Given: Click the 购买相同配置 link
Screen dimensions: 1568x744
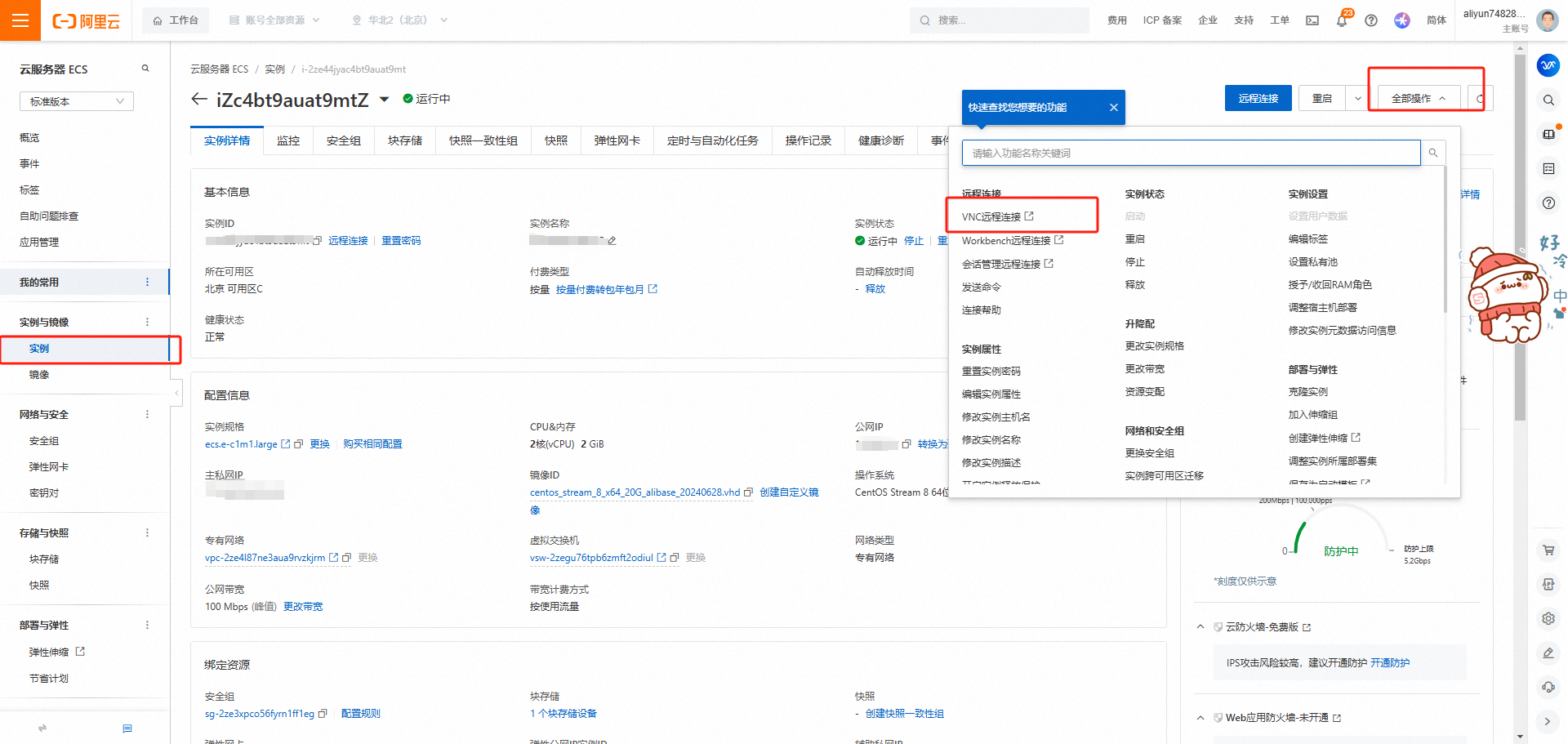Looking at the screenshot, I should click(372, 444).
